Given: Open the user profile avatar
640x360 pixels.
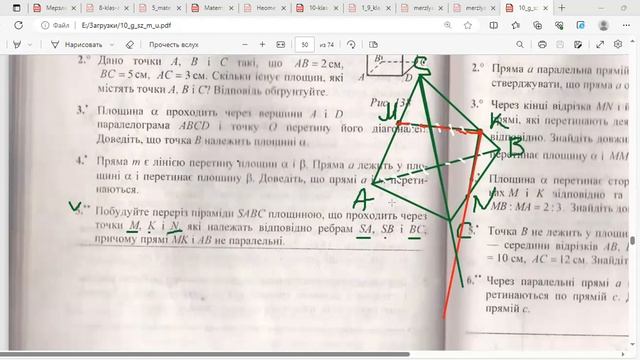Looking at the screenshot, I should coord(603,25).
